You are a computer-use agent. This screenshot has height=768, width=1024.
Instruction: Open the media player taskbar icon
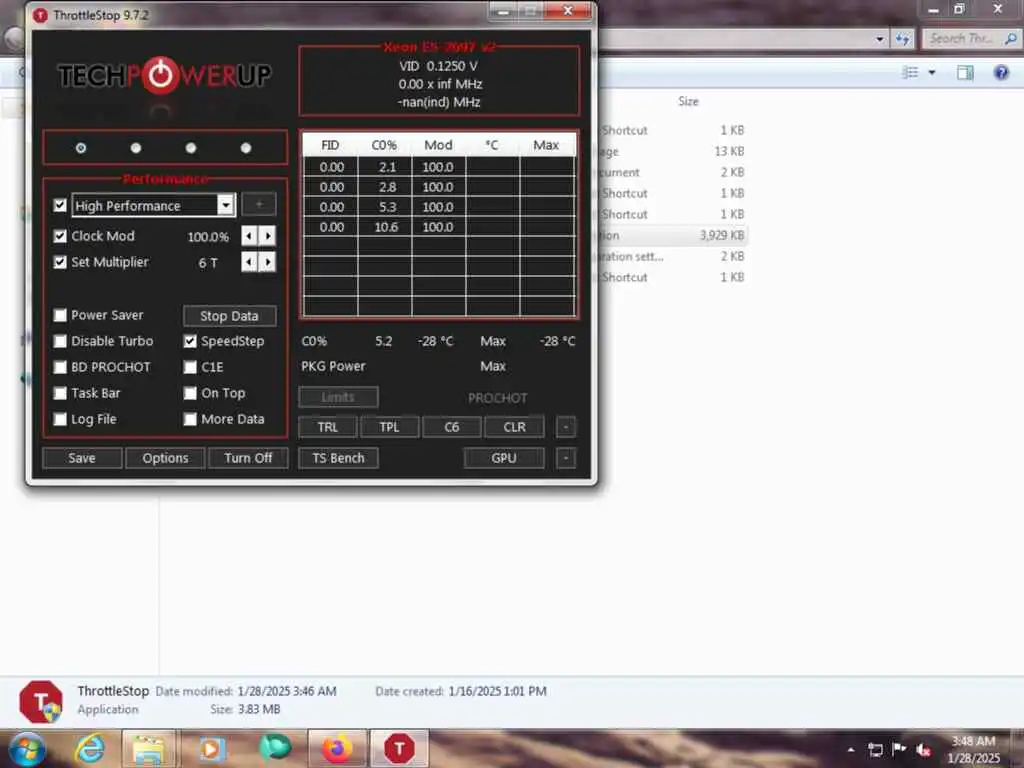[x=212, y=749]
